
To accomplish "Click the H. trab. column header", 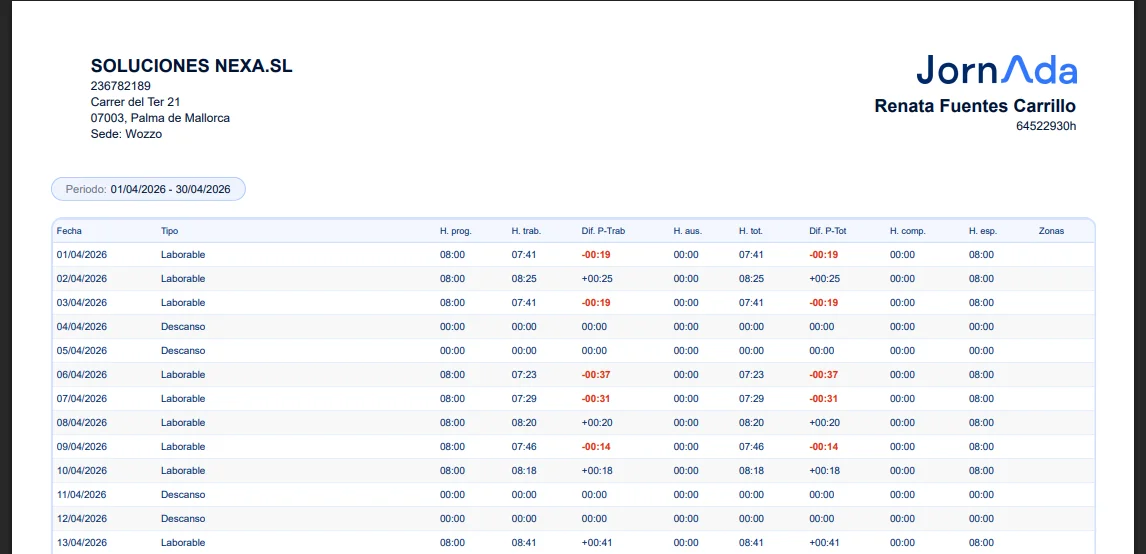I will tap(526, 231).
